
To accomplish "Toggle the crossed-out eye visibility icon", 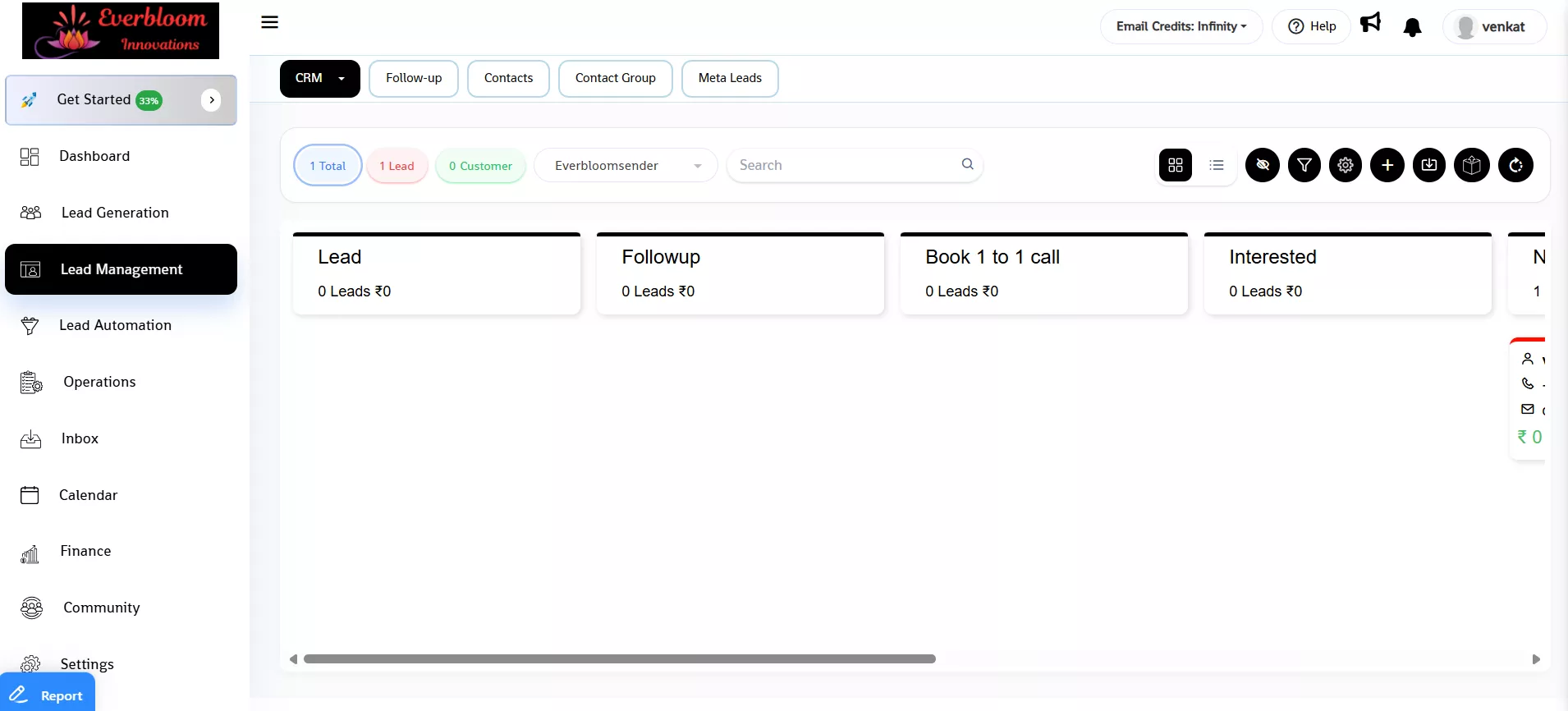I will [1263, 165].
